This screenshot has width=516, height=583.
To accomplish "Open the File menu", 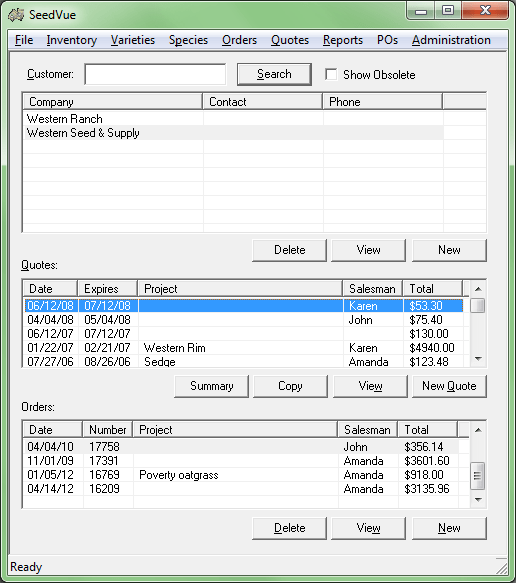I will click(x=24, y=40).
